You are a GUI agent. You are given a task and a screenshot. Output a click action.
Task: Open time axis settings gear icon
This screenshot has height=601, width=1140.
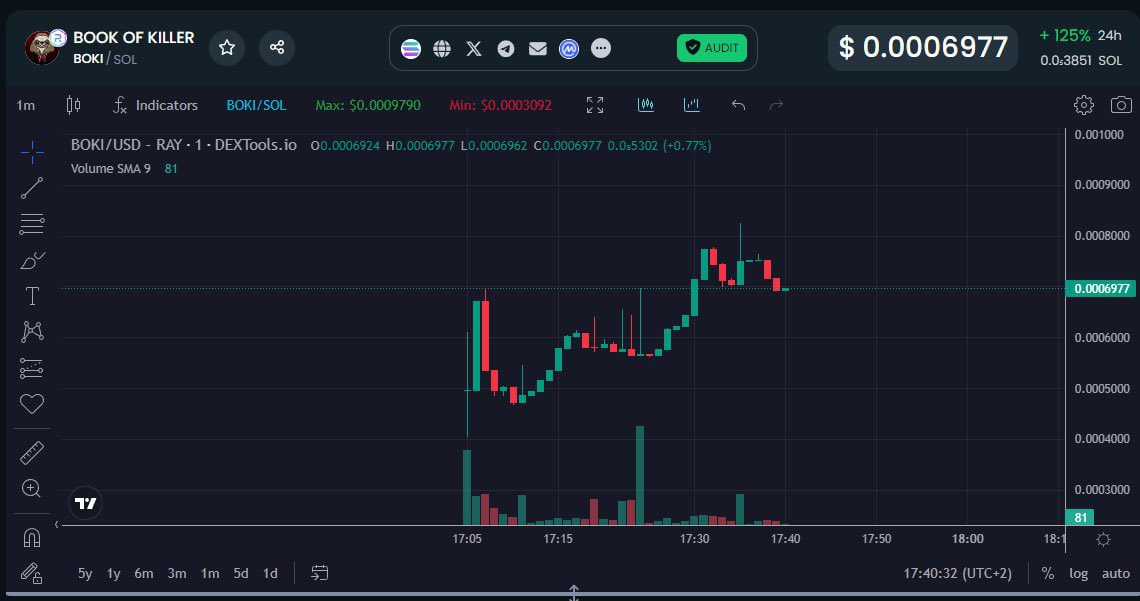point(1103,539)
